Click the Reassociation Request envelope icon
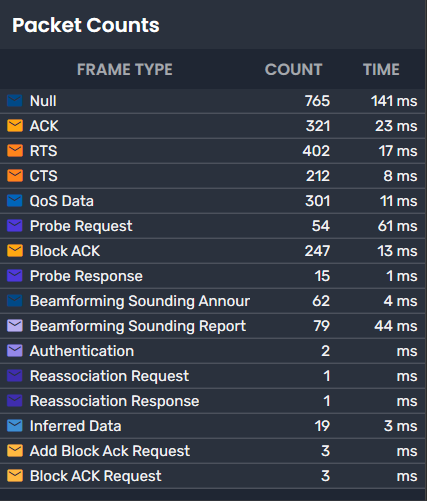Screen dimensions: 427x501 (x=15, y=376)
